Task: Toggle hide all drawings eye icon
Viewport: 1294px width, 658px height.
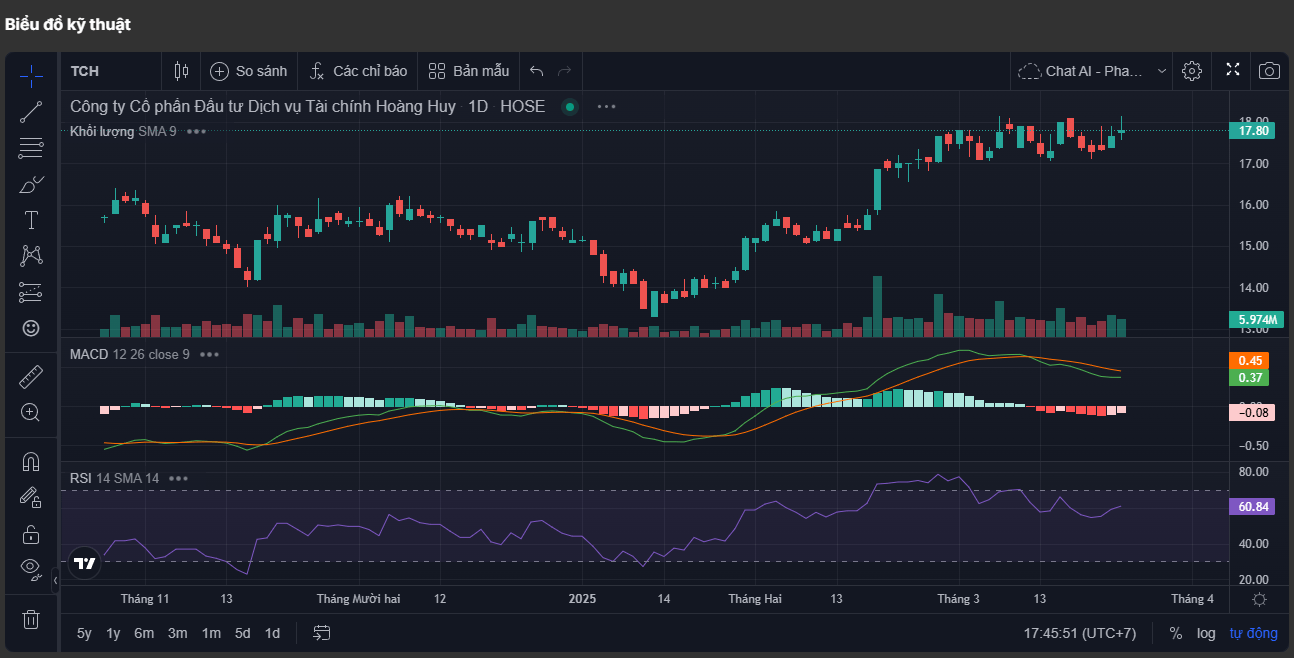Action: 31,569
